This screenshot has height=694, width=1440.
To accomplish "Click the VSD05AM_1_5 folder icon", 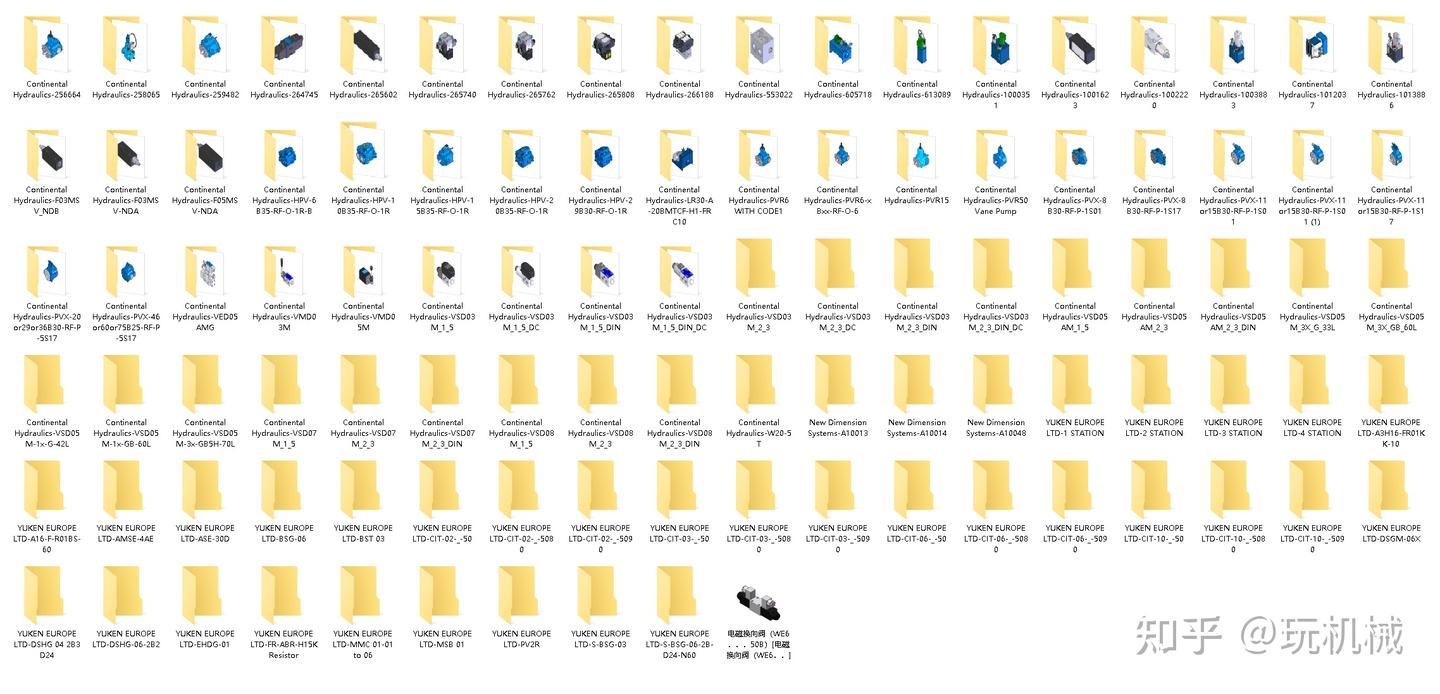I will [1075, 268].
